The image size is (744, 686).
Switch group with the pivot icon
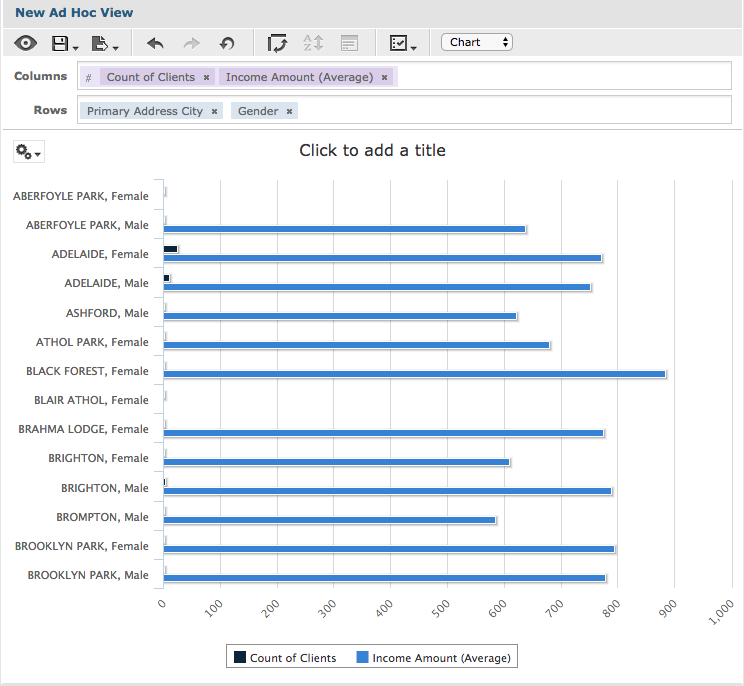coord(277,43)
